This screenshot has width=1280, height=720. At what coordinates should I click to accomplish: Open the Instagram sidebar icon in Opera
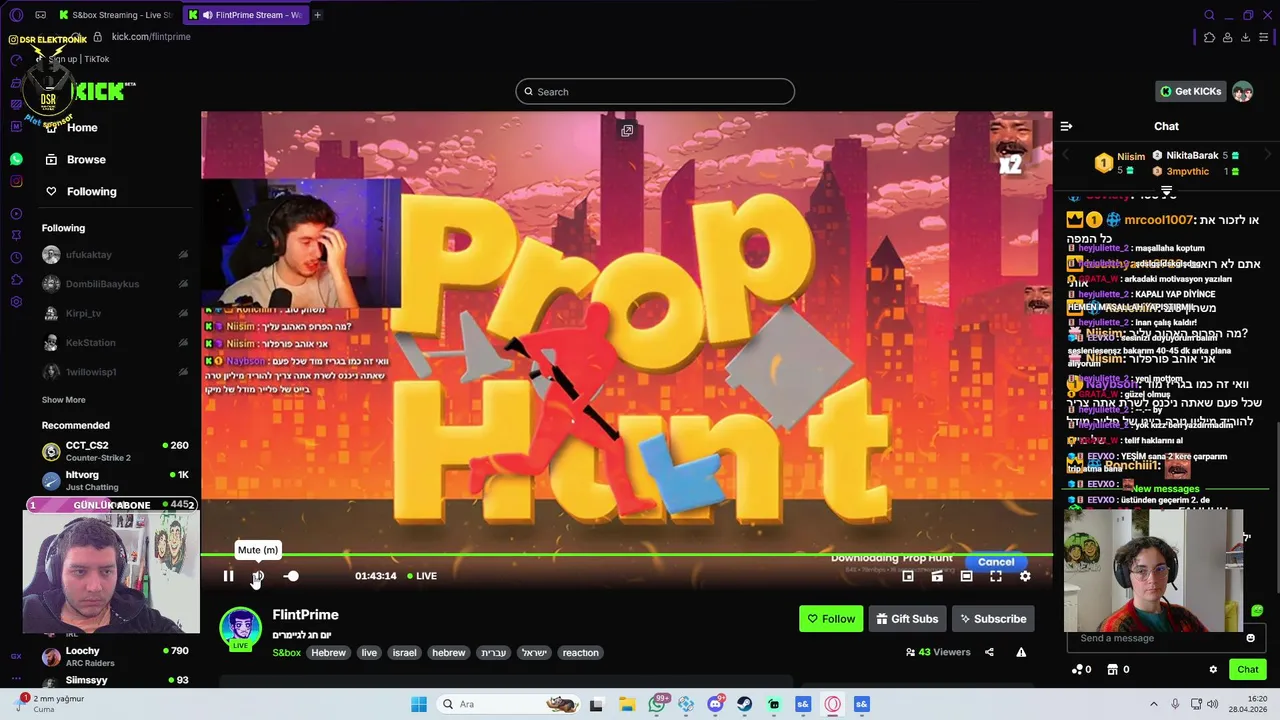coord(16,181)
